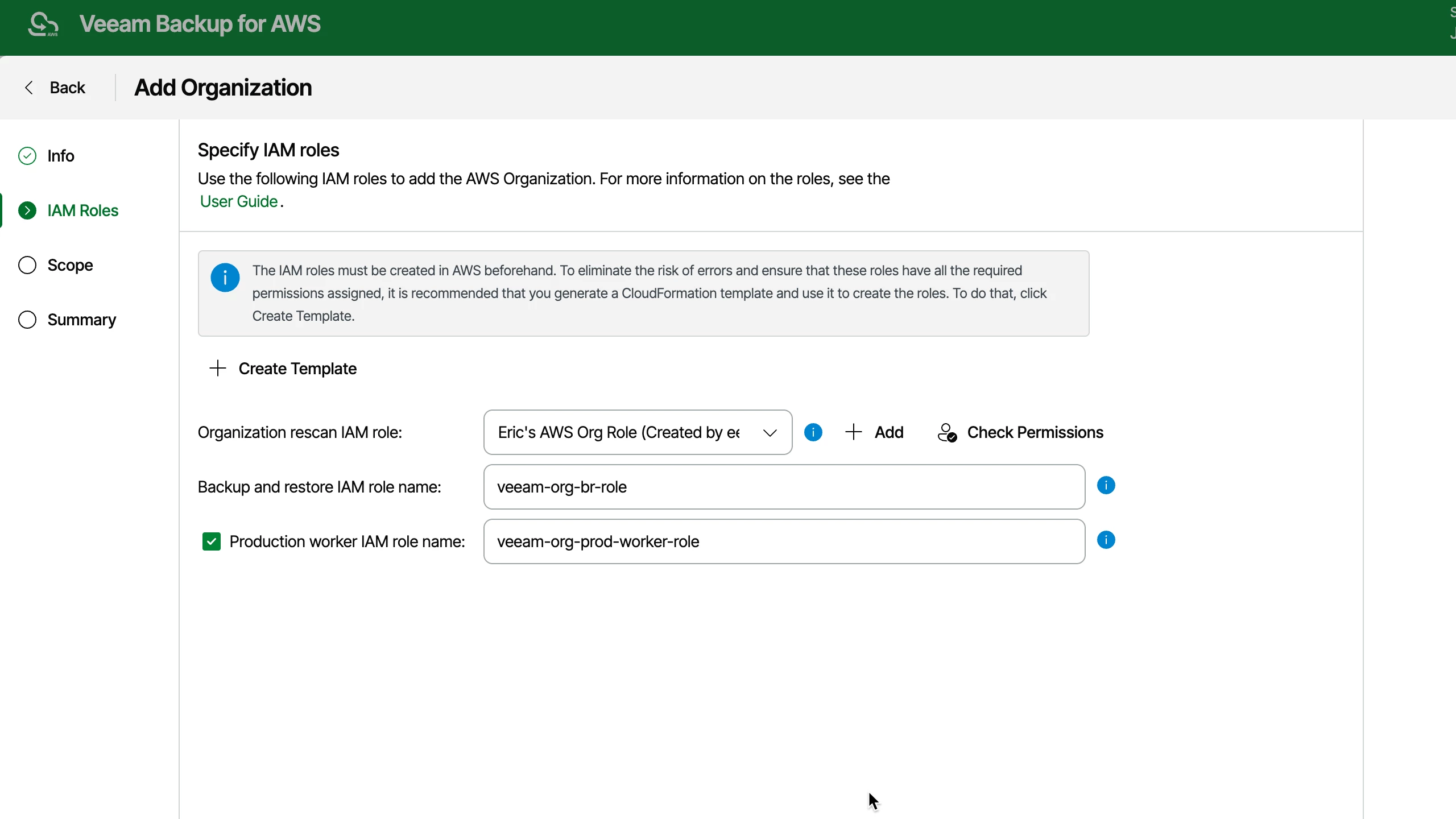Click the Specify IAM roles heading
The image size is (1456, 819).
tap(268, 150)
